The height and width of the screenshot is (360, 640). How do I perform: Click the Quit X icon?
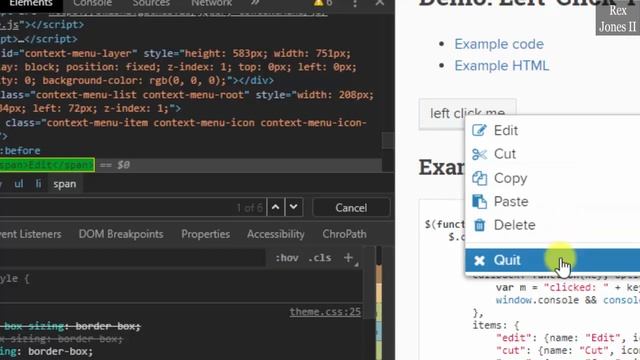(x=480, y=260)
